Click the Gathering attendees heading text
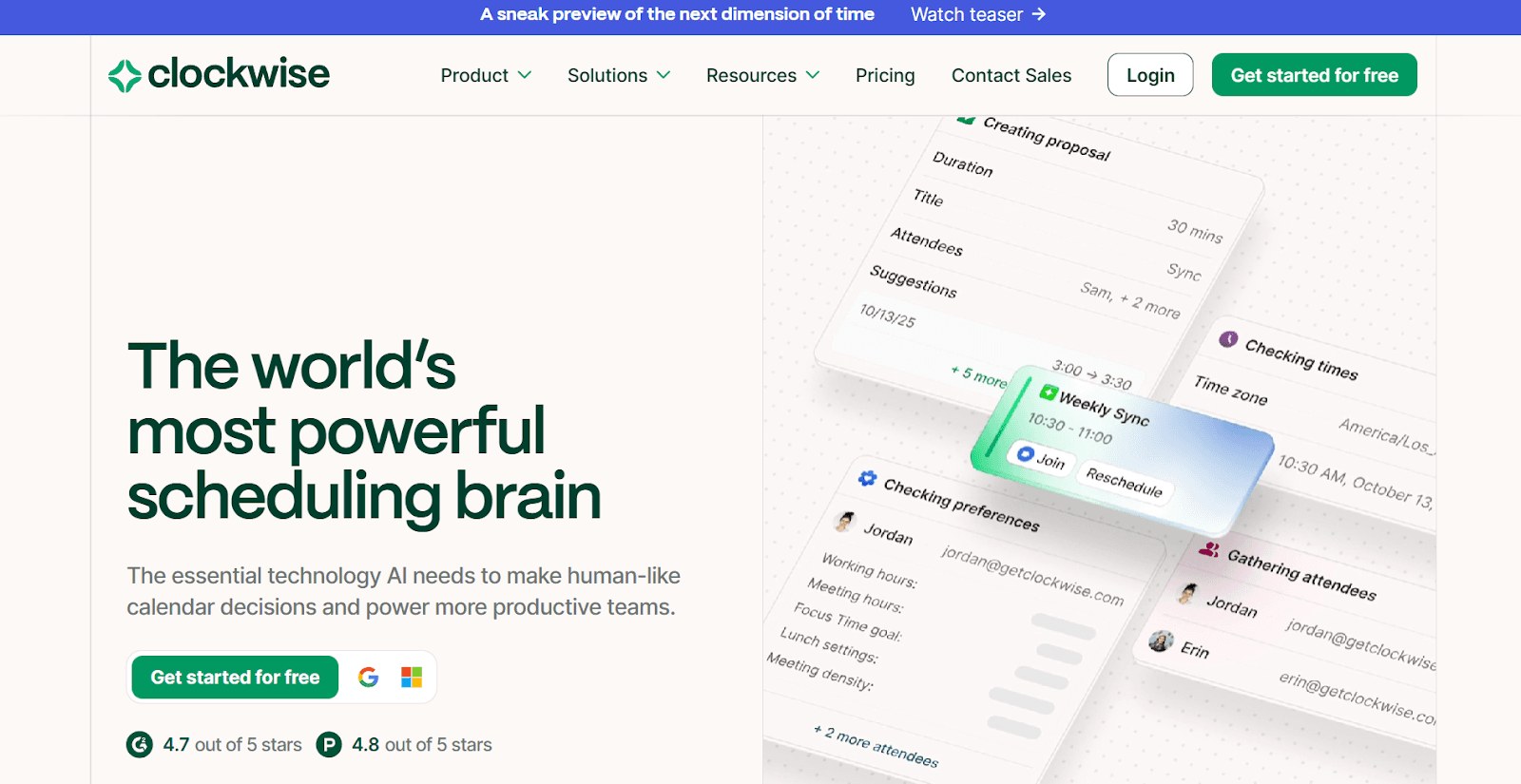Image resolution: width=1521 pixels, height=784 pixels. 1301,575
